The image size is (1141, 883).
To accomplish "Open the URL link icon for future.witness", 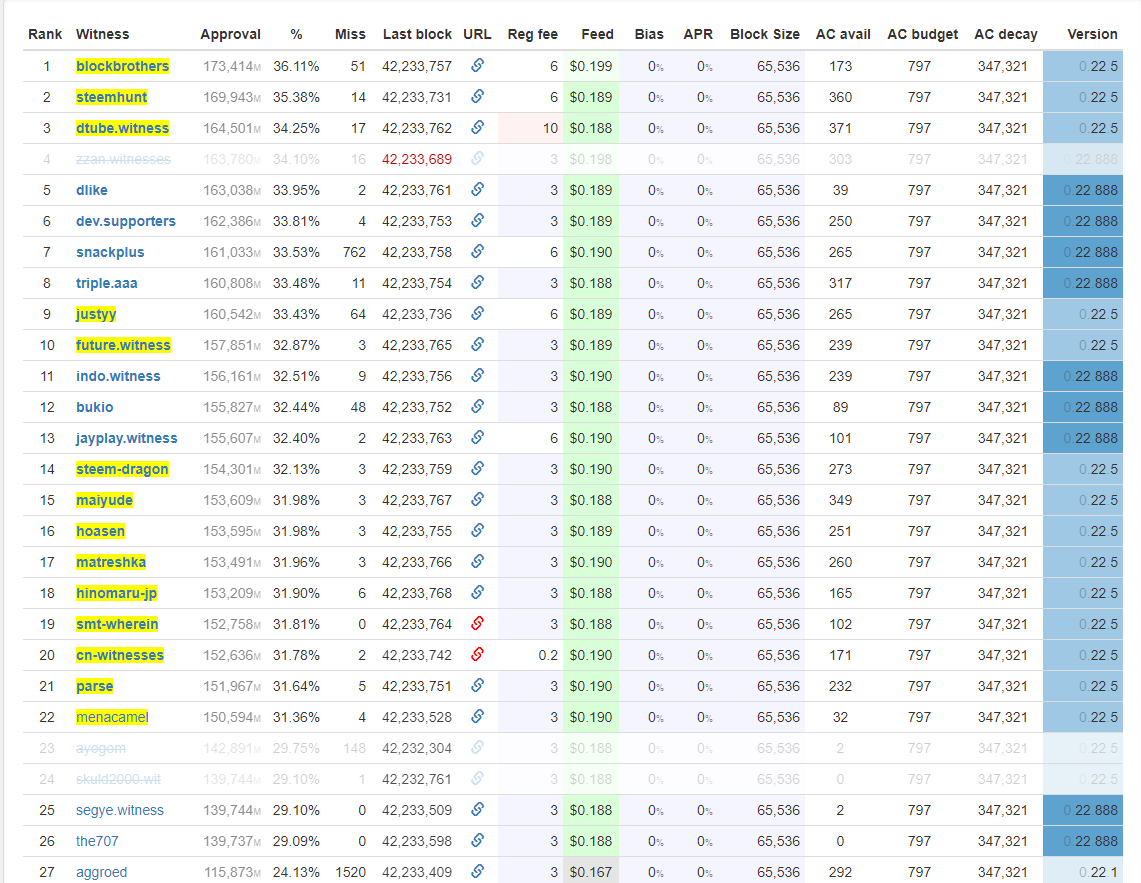I will coord(477,344).
